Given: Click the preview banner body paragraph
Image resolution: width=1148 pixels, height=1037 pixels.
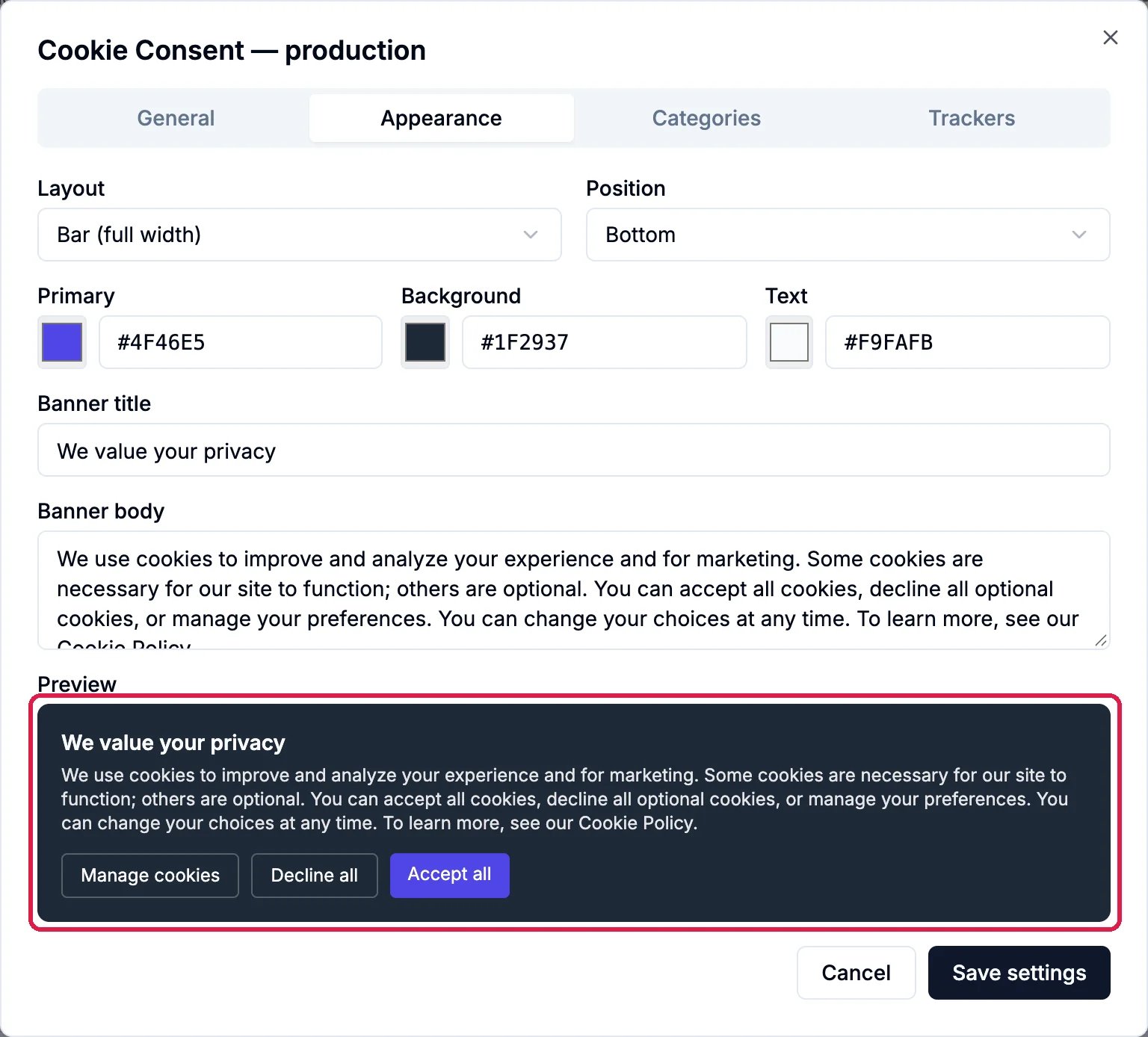Looking at the screenshot, I should point(565,799).
